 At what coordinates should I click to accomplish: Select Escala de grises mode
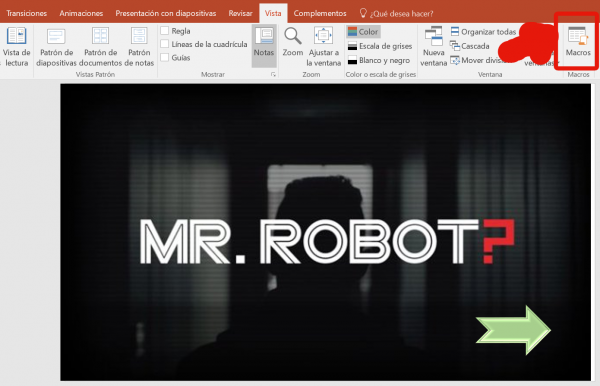point(380,46)
